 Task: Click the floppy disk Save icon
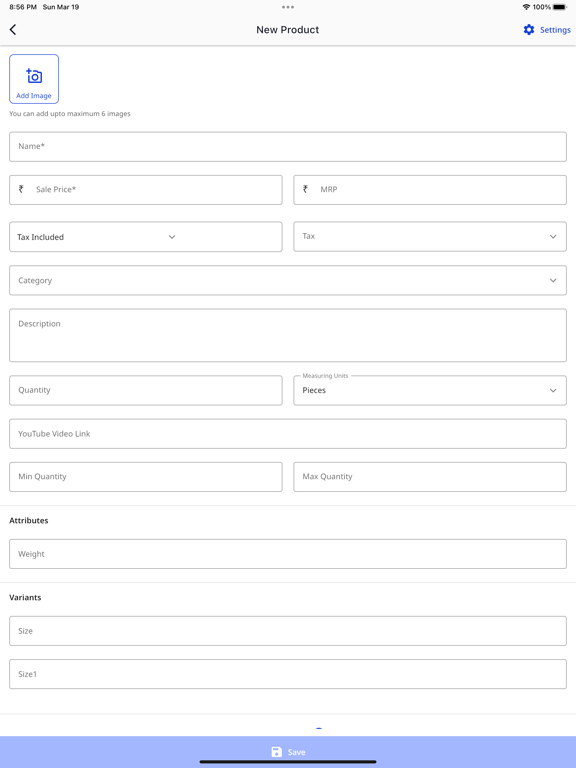276,752
